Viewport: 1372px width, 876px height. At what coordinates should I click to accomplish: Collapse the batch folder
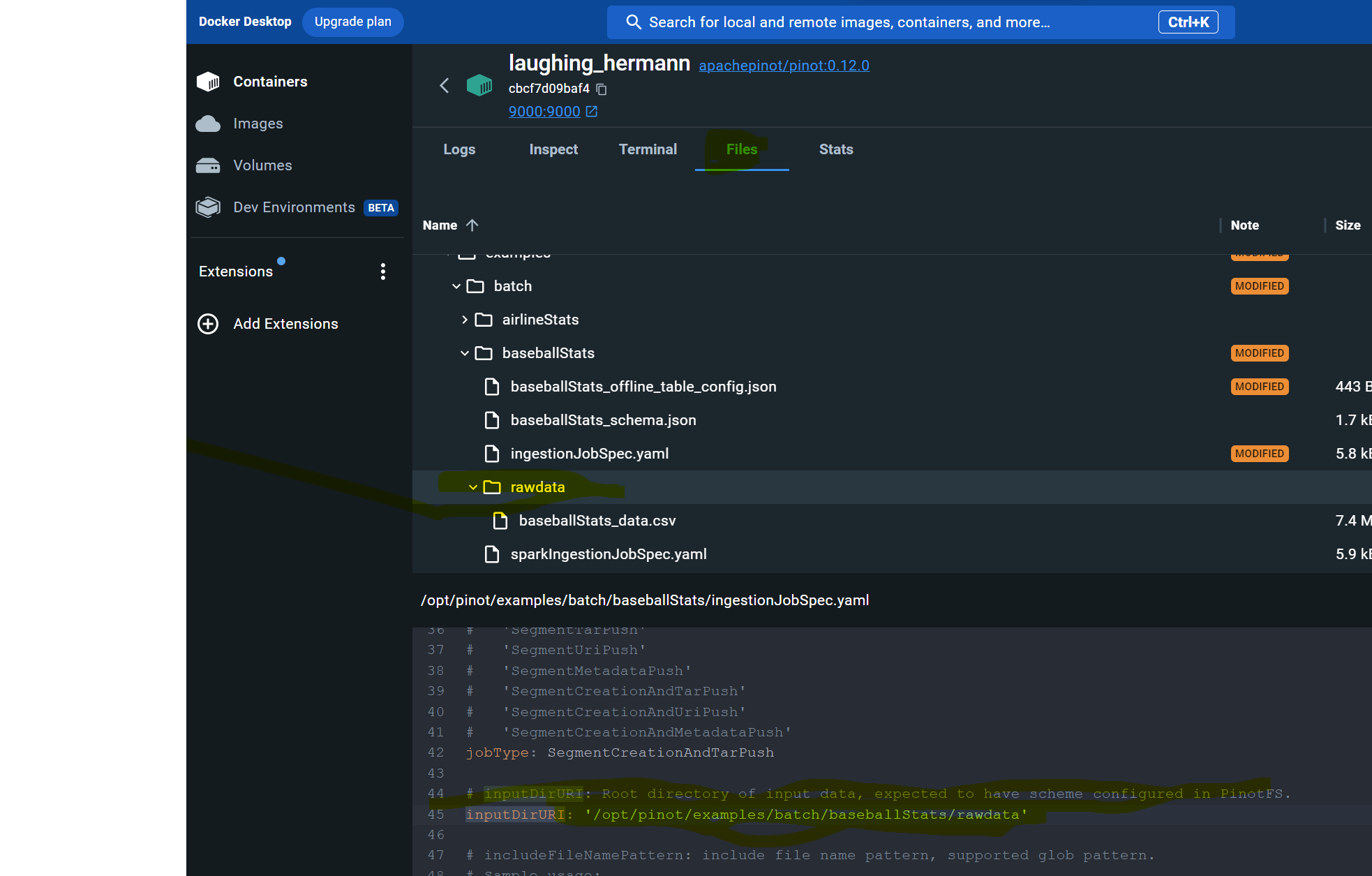click(x=457, y=286)
